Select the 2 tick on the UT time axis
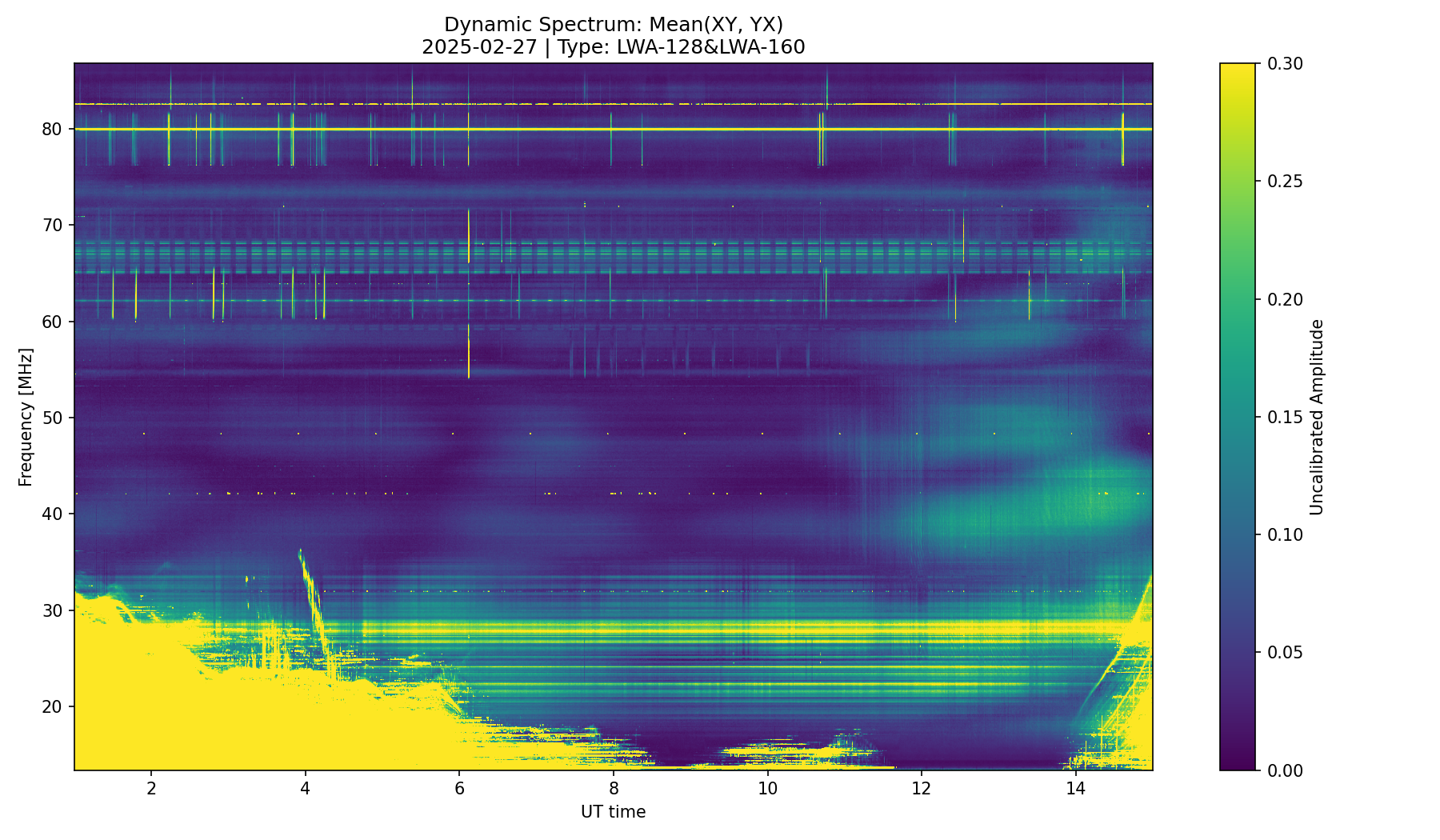This screenshot has height=840, width=1440. tap(150, 789)
